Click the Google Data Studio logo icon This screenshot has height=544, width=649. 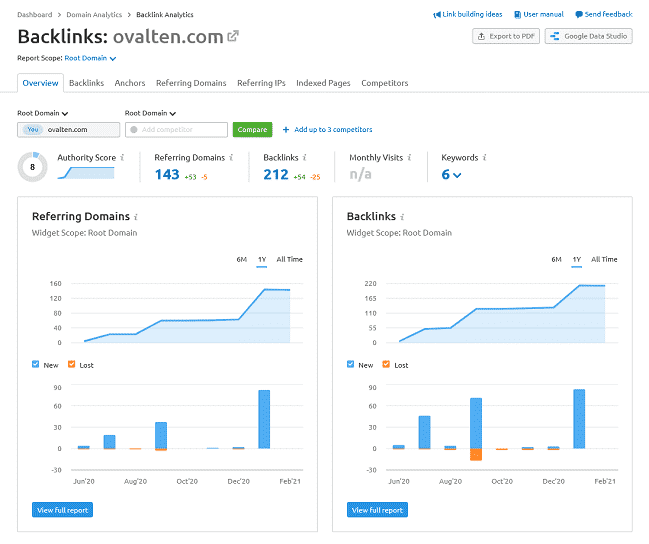click(555, 36)
